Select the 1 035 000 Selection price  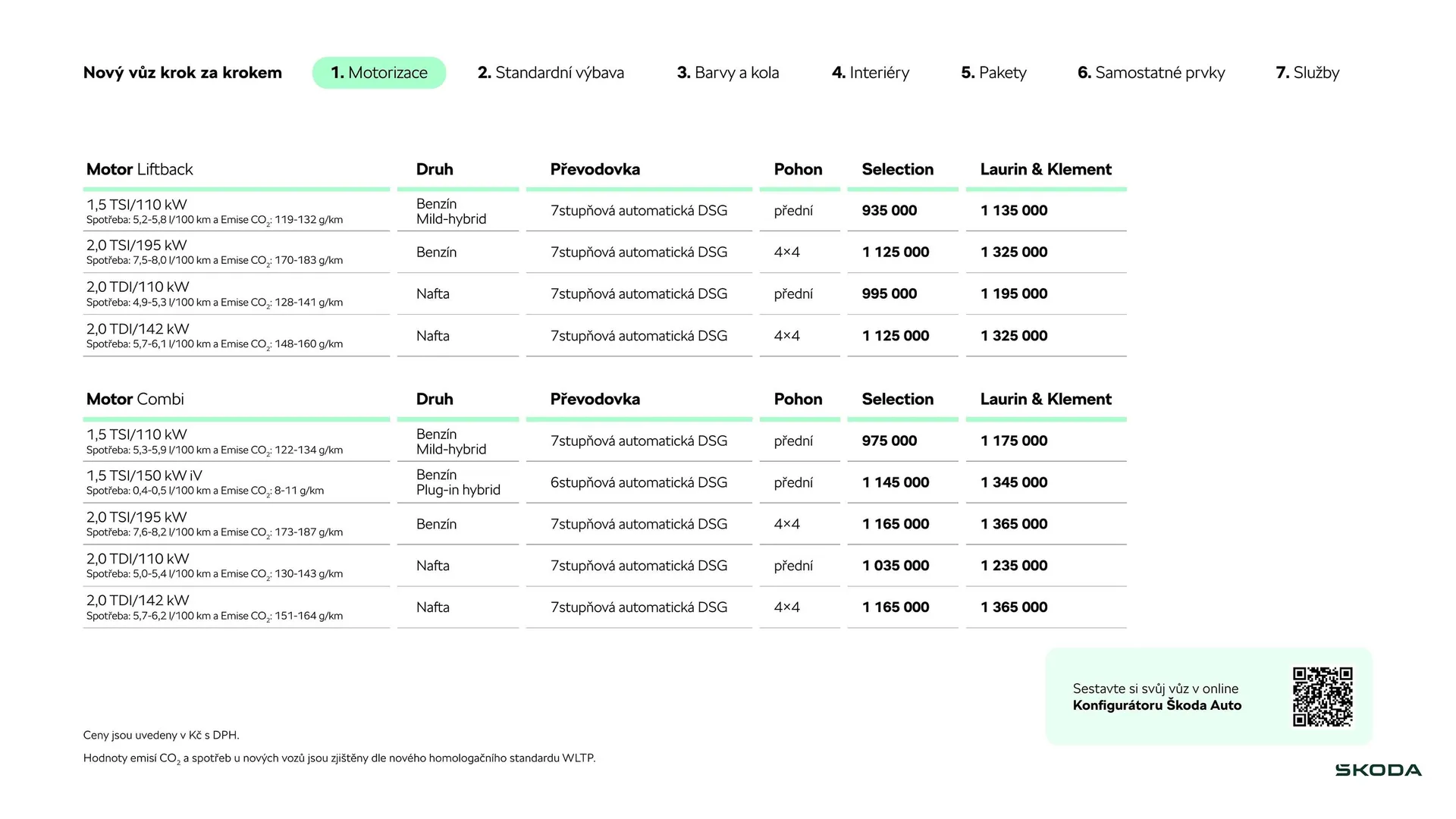[x=896, y=566]
